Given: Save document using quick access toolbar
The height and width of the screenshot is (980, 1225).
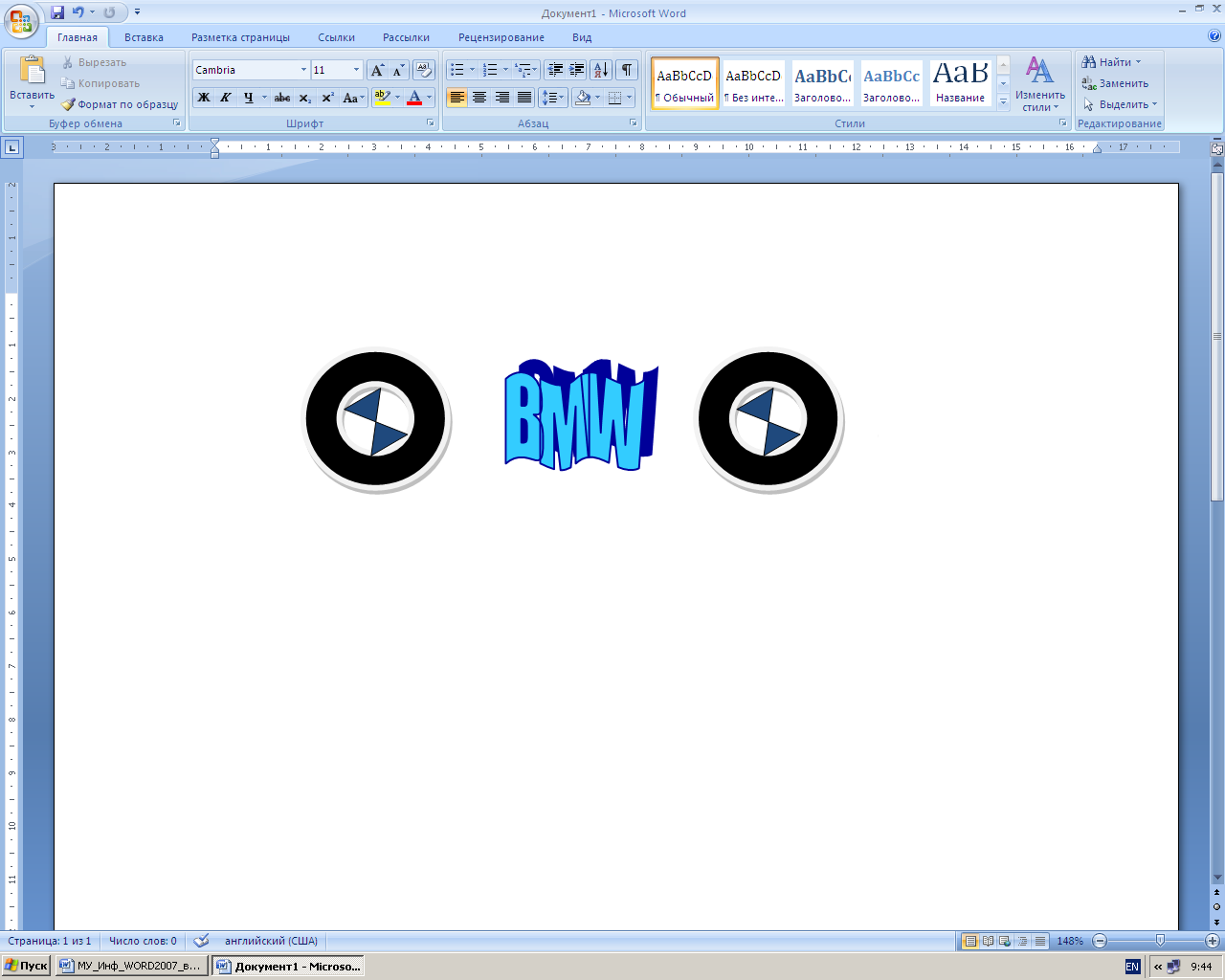Looking at the screenshot, I should (x=57, y=12).
